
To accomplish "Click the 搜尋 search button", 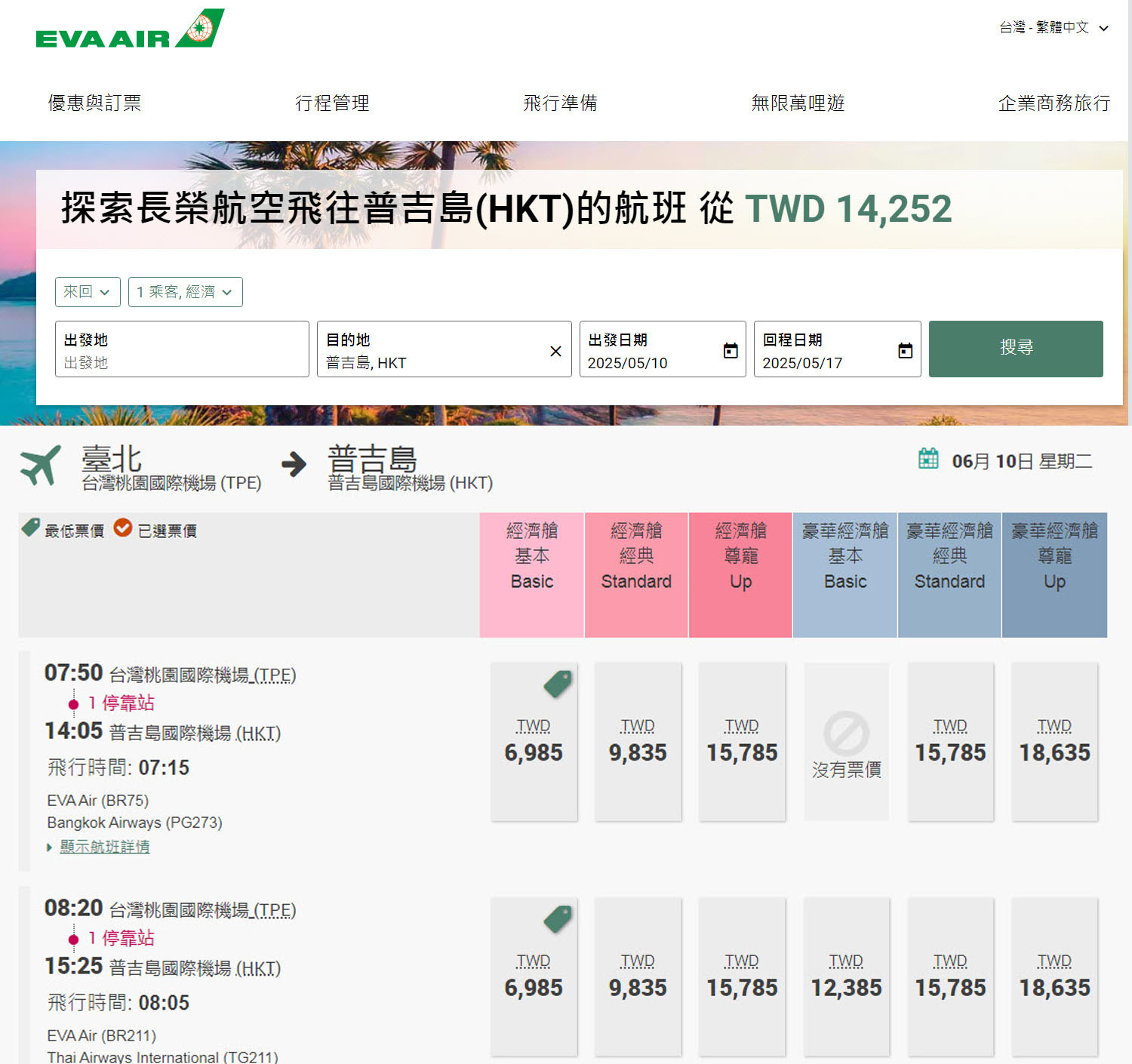I will click(1016, 349).
